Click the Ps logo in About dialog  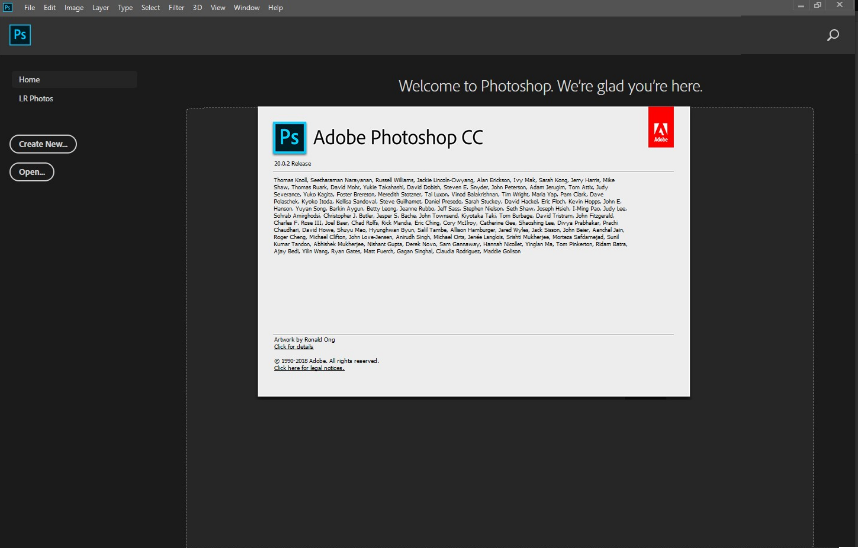(289, 137)
